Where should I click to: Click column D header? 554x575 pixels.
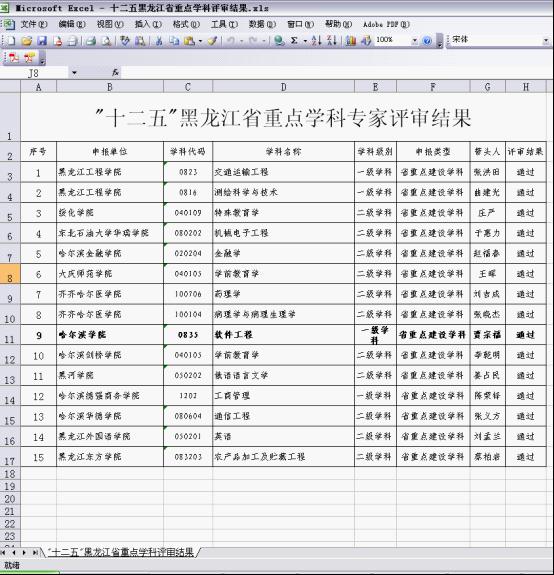click(x=283, y=87)
